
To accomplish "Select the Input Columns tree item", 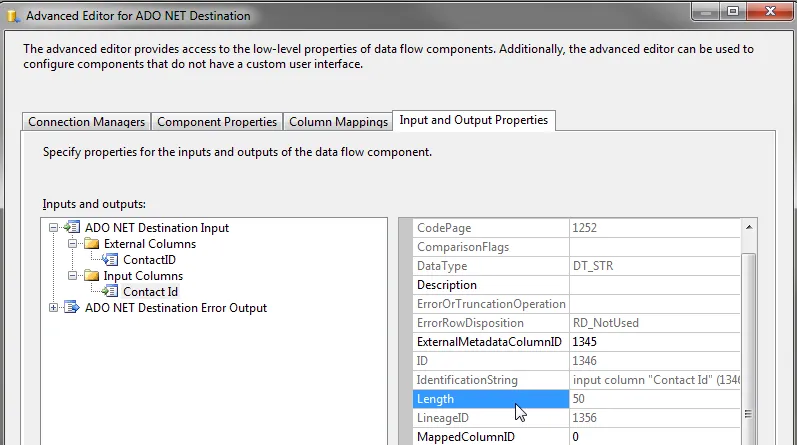I will click(x=143, y=276).
